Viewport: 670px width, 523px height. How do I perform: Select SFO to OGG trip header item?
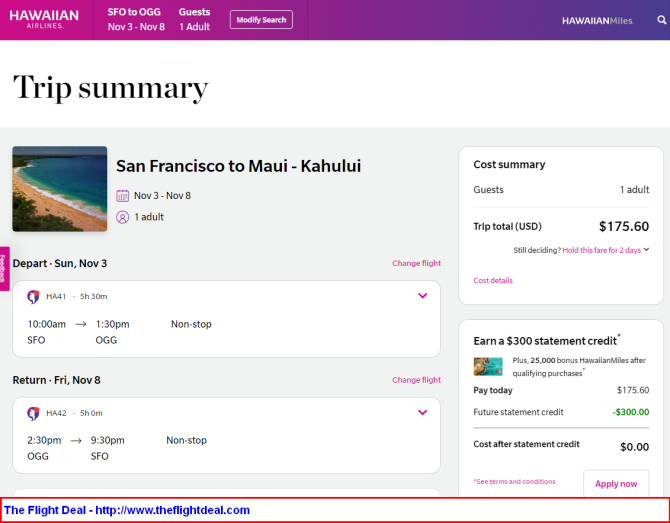[136, 19]
